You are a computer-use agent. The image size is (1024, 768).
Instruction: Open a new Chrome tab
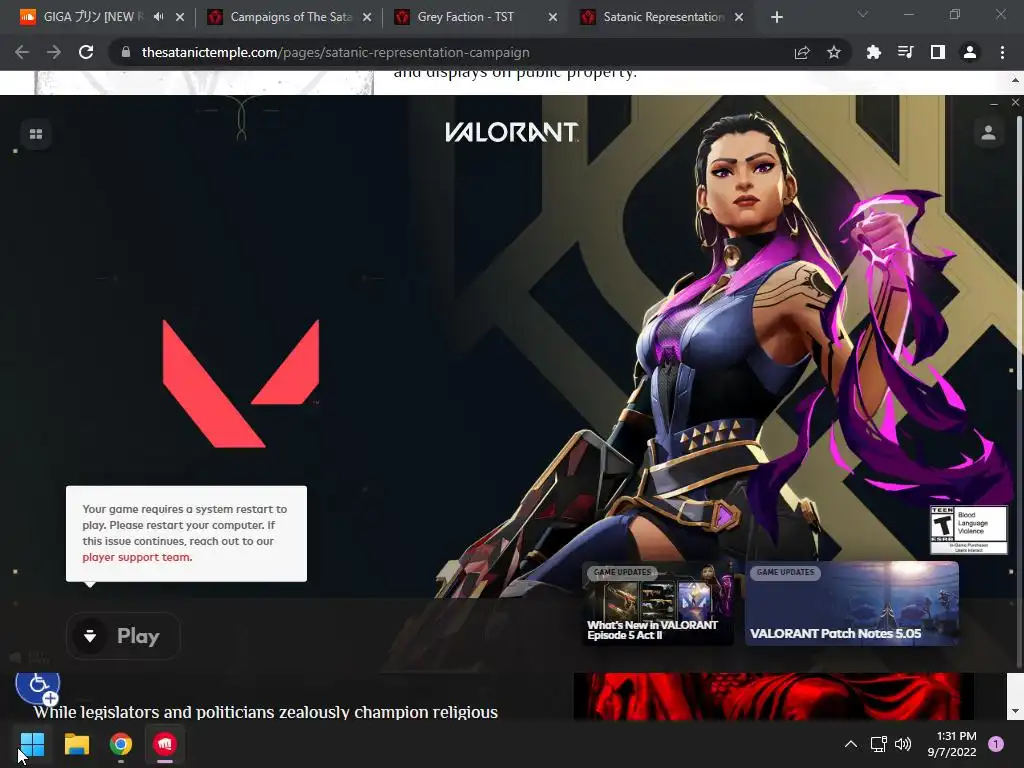point(776,17)
